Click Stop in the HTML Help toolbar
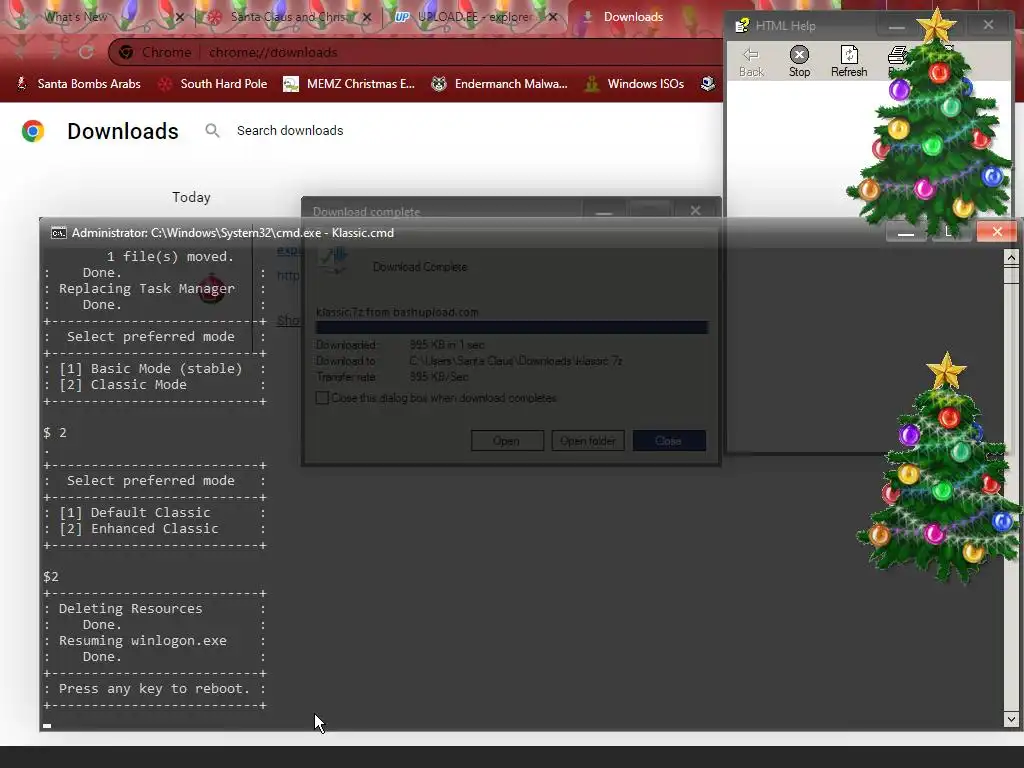This screenshot has width=1024, height=768. pos(799,62)
